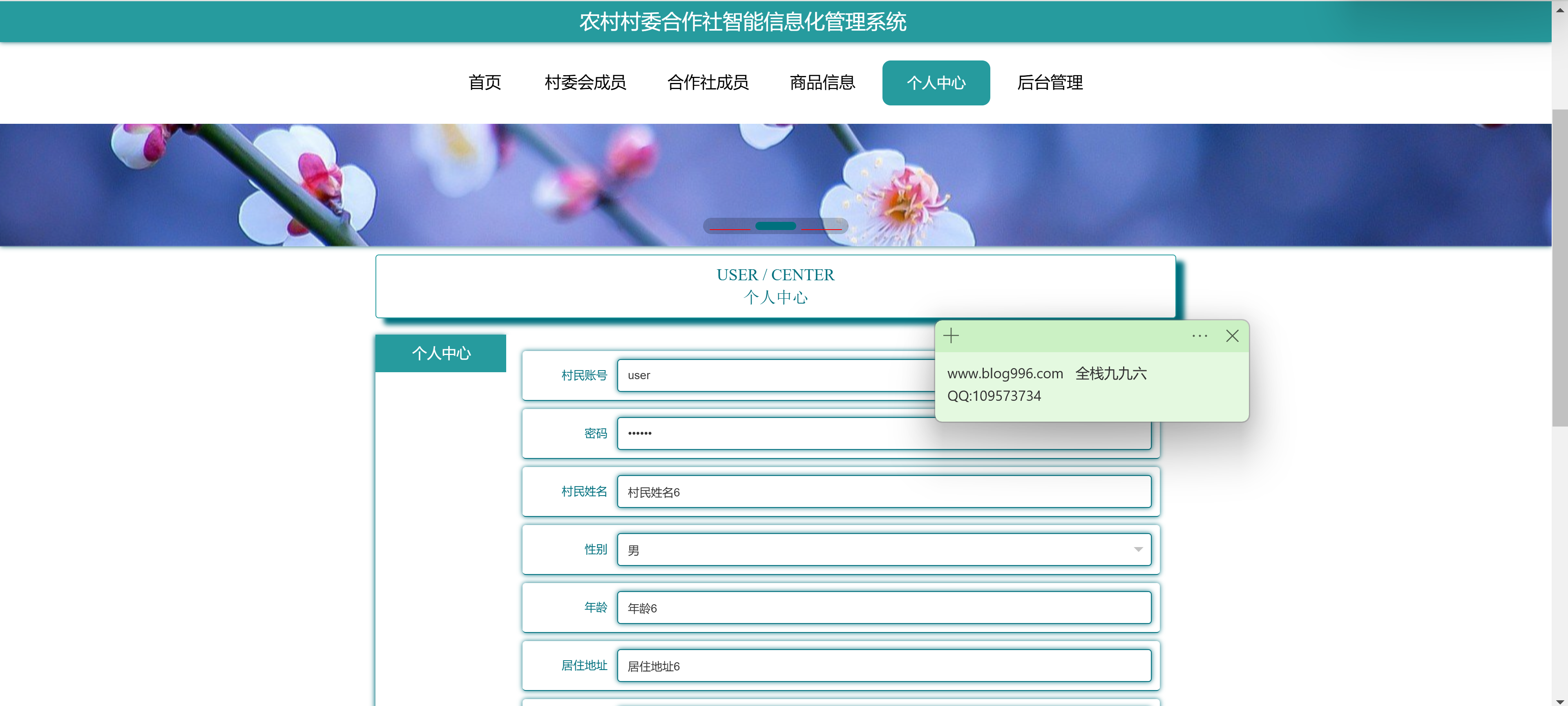Screen dimensions: 1568x706
Task: Open the three-dots menu on sticky note
Action: click(x=1199, y=336)
